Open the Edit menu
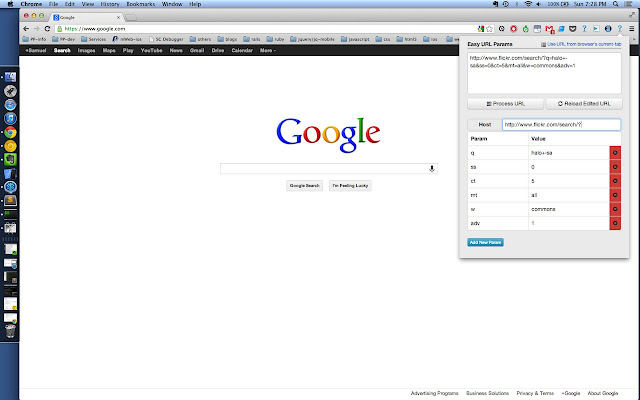 point(70,4)
